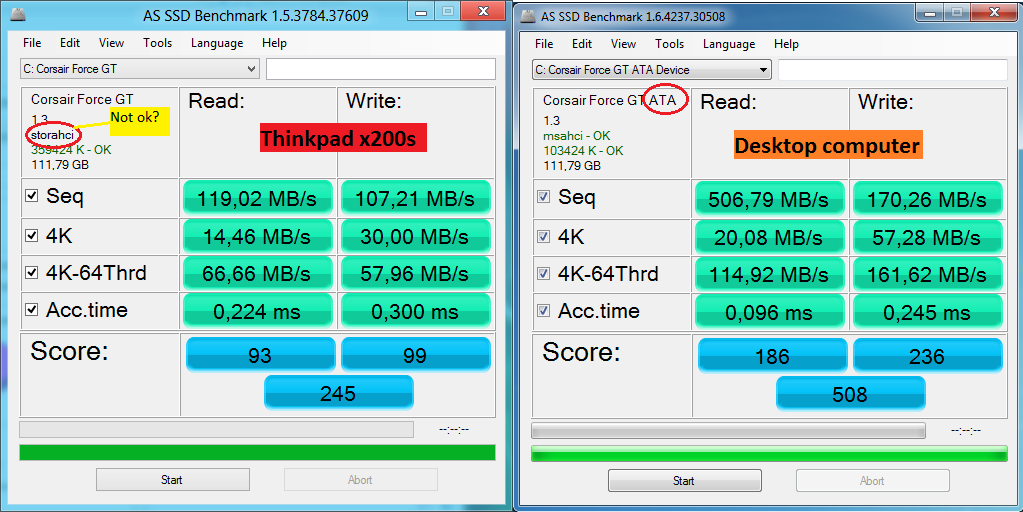Open the View menu in the left window

coord(112,43)
